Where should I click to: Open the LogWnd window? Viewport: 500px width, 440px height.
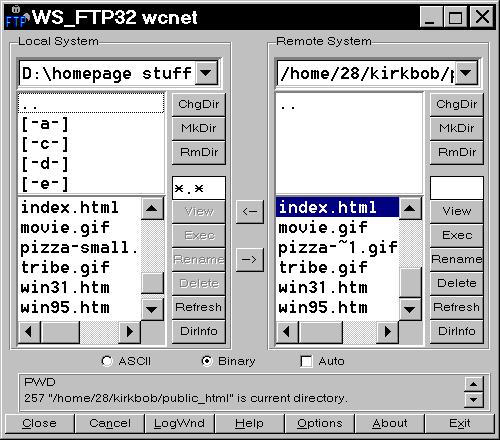click(x=179, y=423)
